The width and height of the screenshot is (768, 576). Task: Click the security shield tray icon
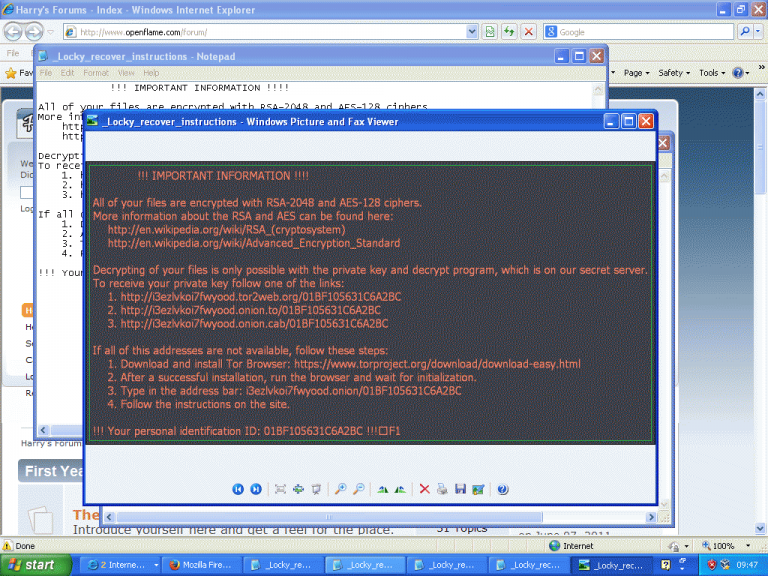pos(712,565)
